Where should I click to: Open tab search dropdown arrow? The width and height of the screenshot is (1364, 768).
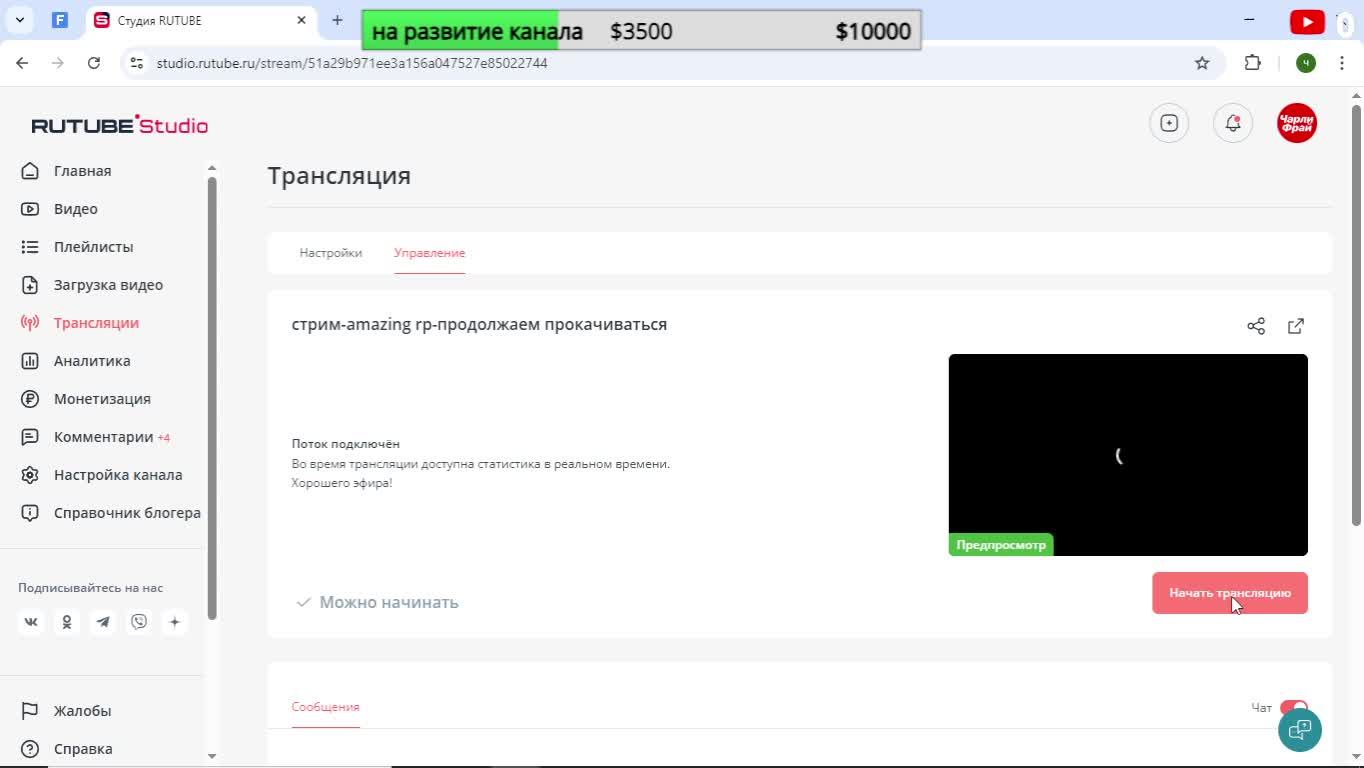click(20, 20)
